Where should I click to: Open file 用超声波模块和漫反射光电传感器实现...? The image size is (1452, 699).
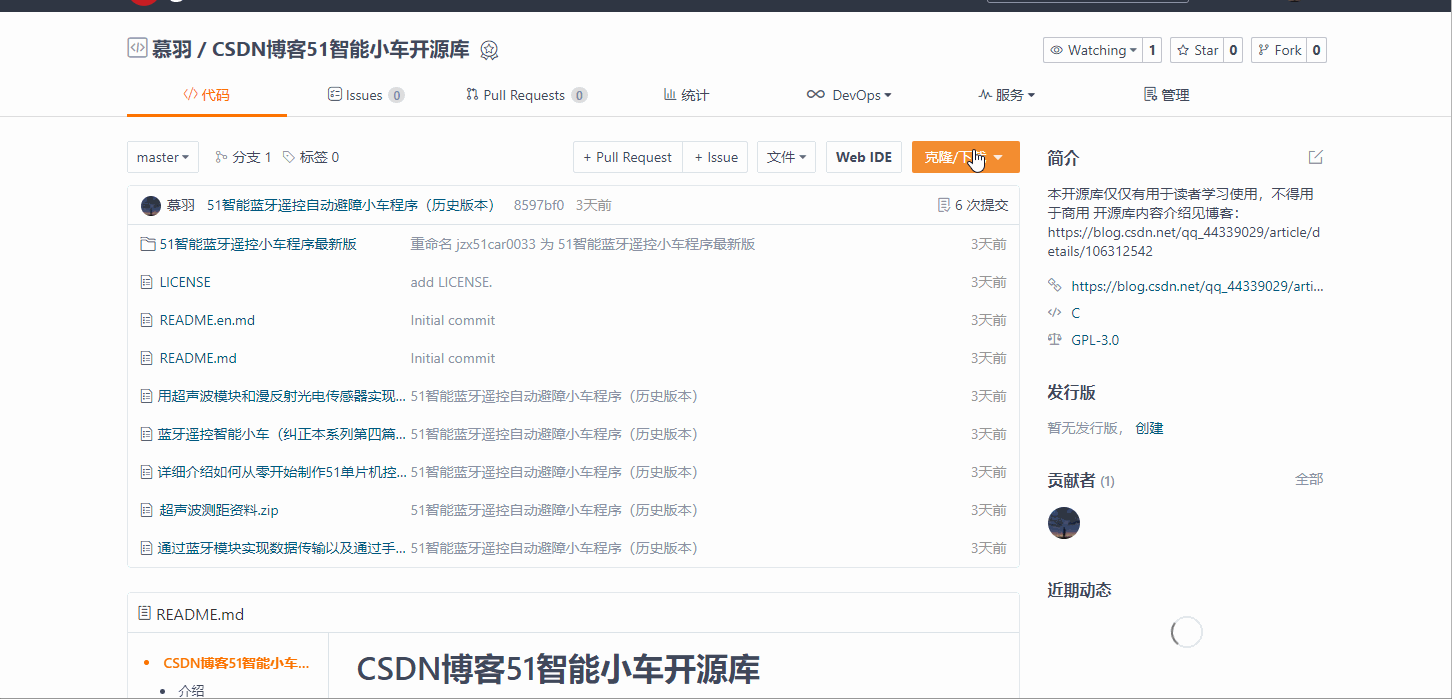pos(282,396)
